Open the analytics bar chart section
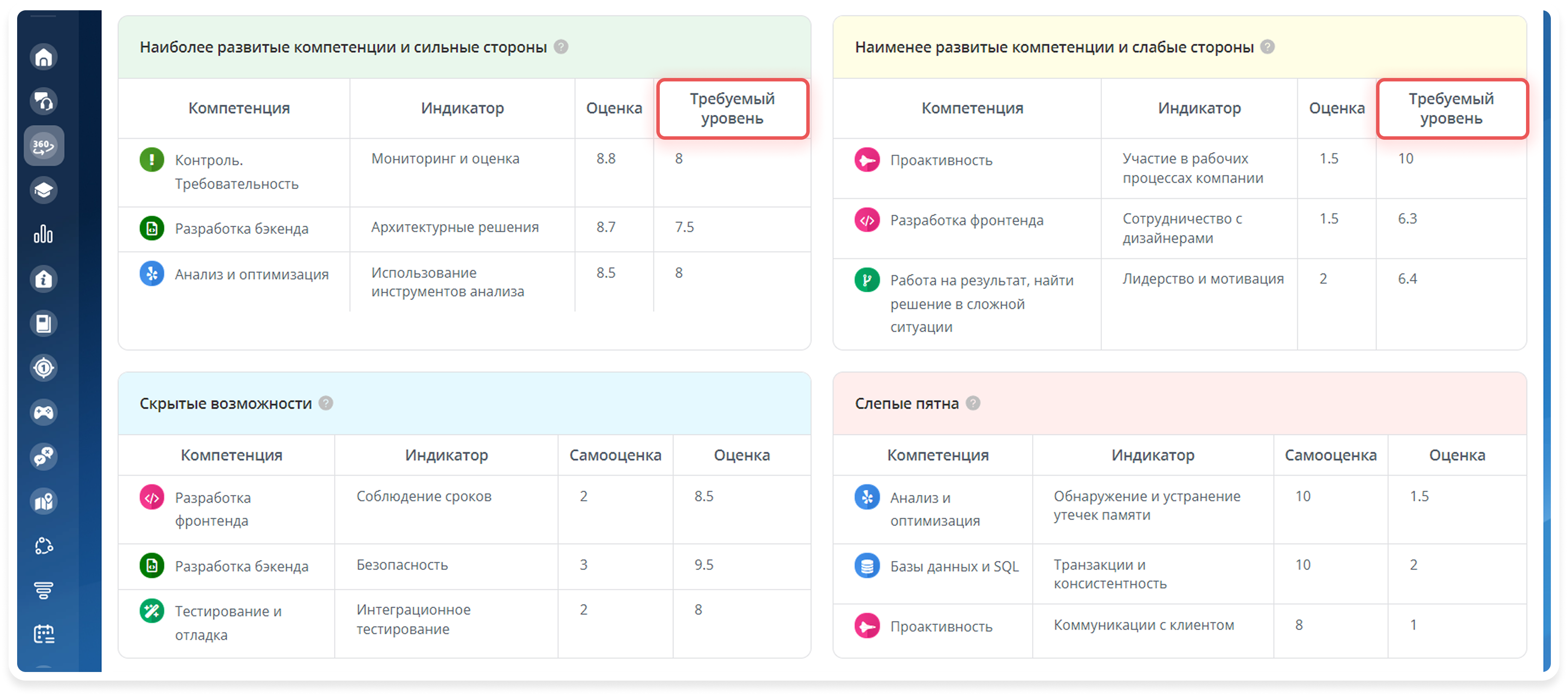 tap(42, 234)
